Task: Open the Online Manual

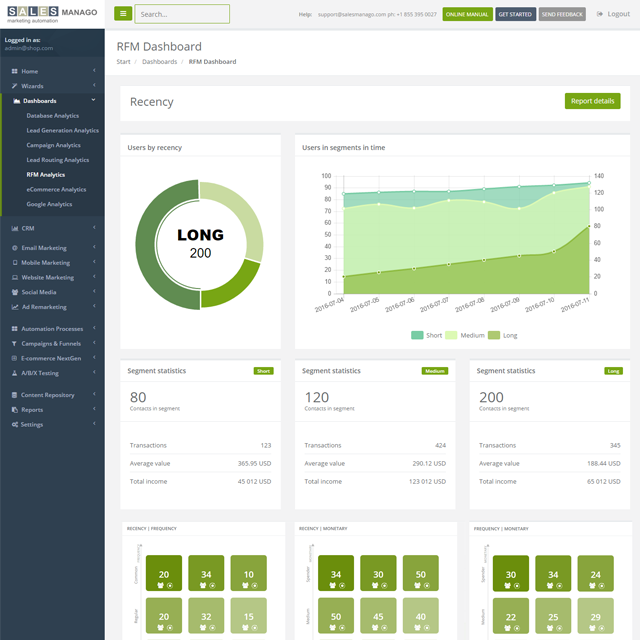Action: 467,14
